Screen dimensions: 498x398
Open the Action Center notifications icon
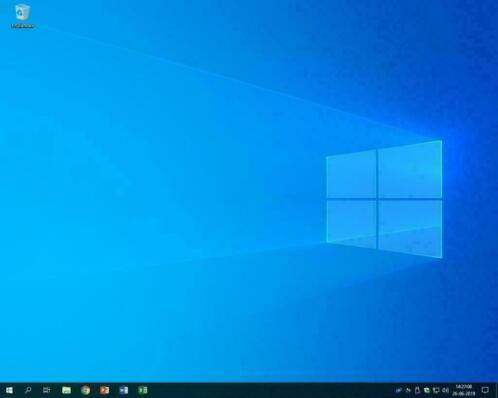[485, 390]
